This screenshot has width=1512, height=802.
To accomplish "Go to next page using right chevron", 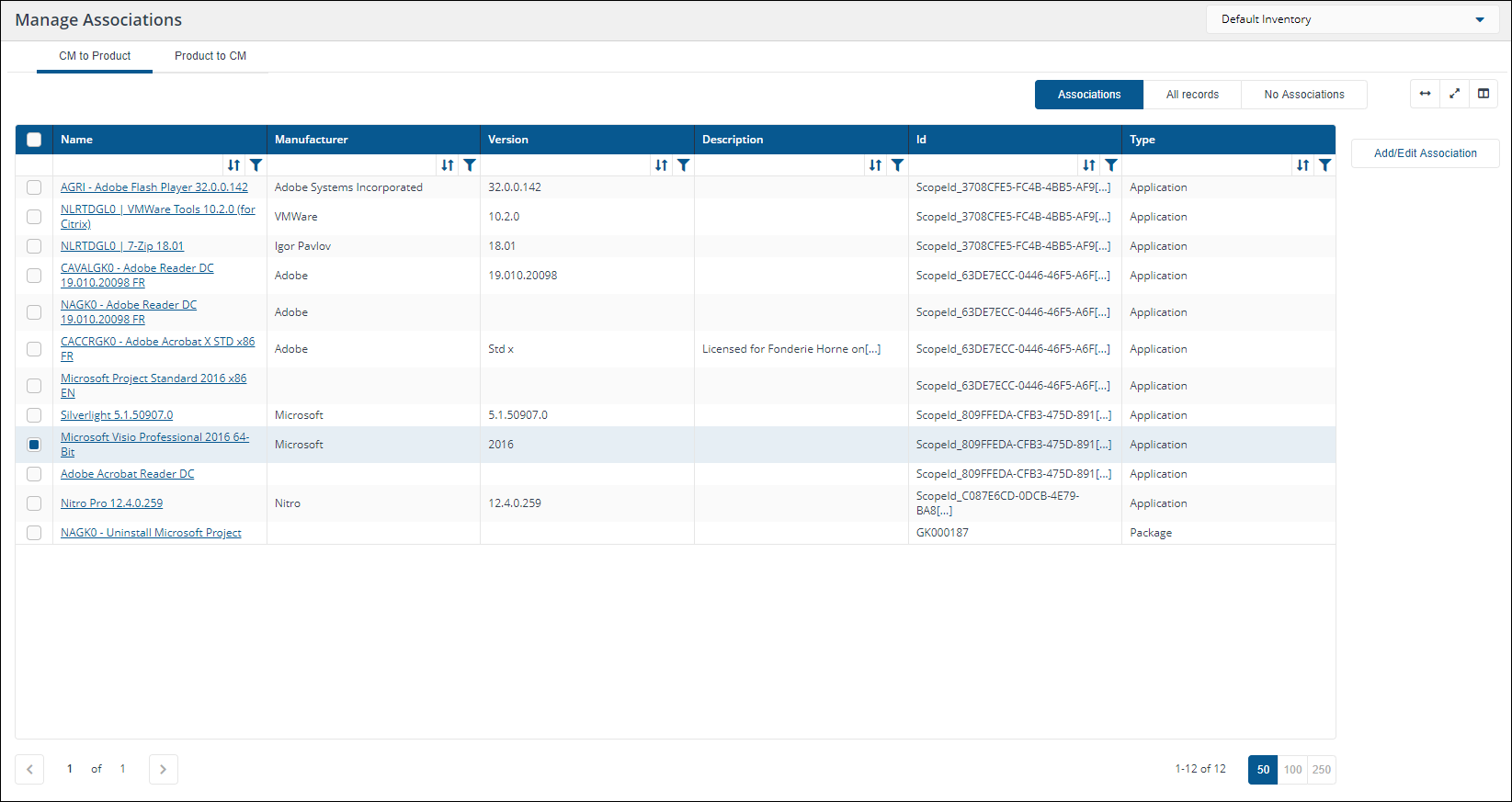I will coord(164,770).
